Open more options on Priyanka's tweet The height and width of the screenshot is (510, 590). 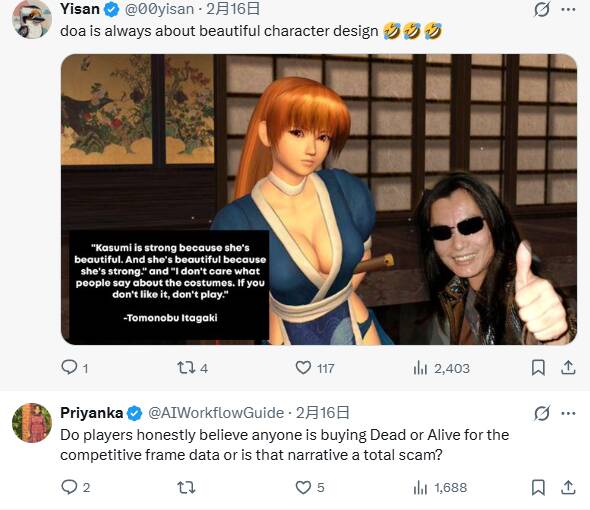coord(568,413)
